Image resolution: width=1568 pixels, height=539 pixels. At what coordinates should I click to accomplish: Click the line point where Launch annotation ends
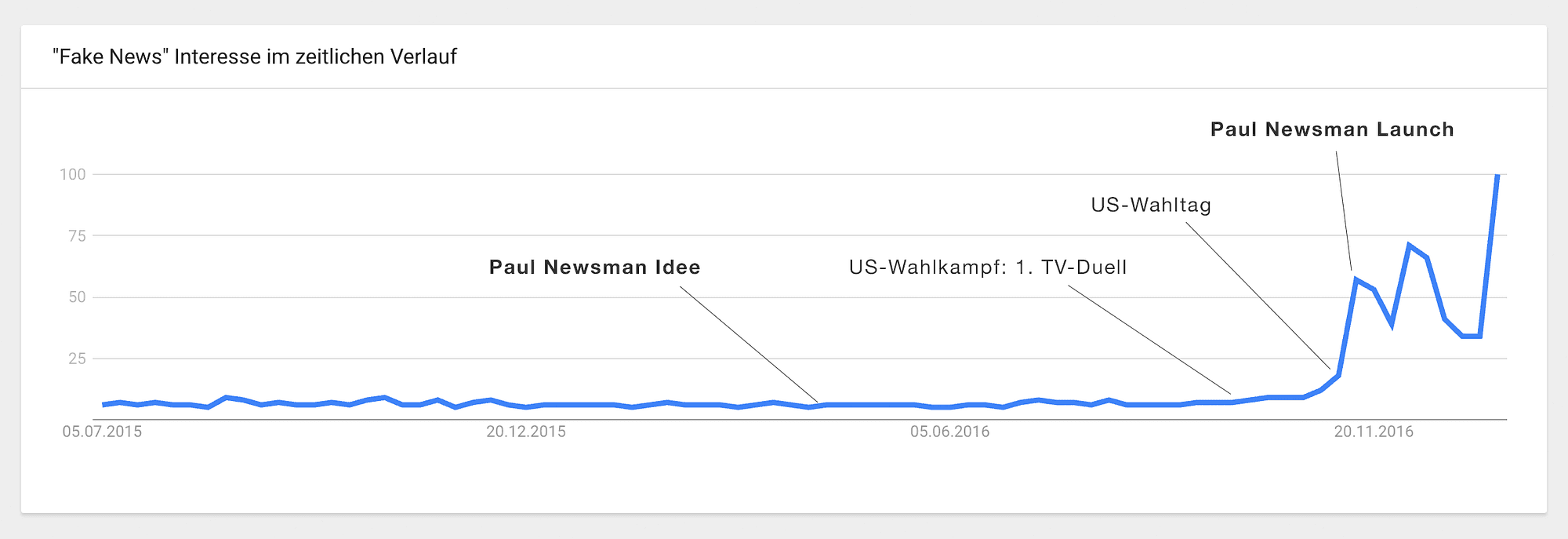1356,279
